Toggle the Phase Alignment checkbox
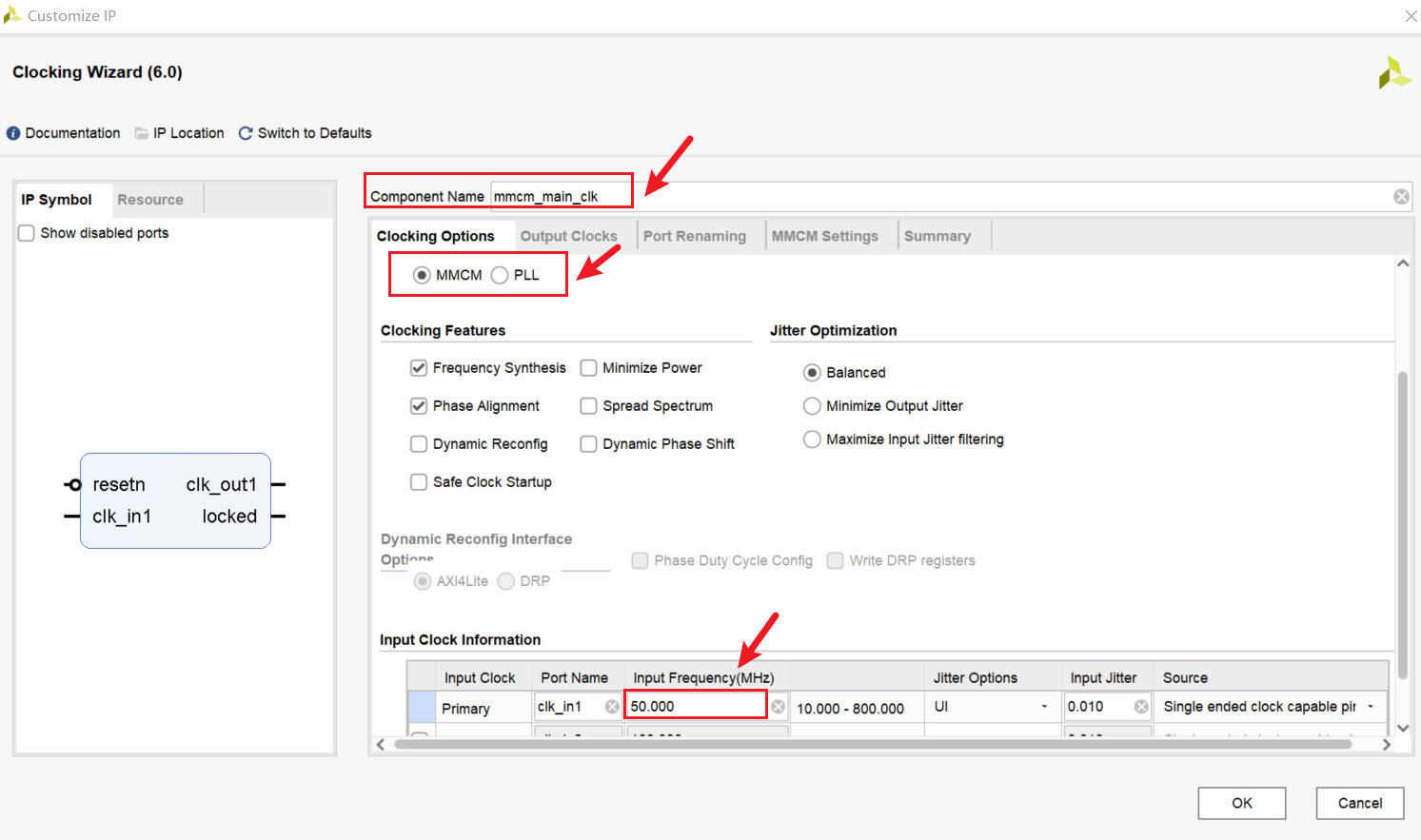 (419, 406)
